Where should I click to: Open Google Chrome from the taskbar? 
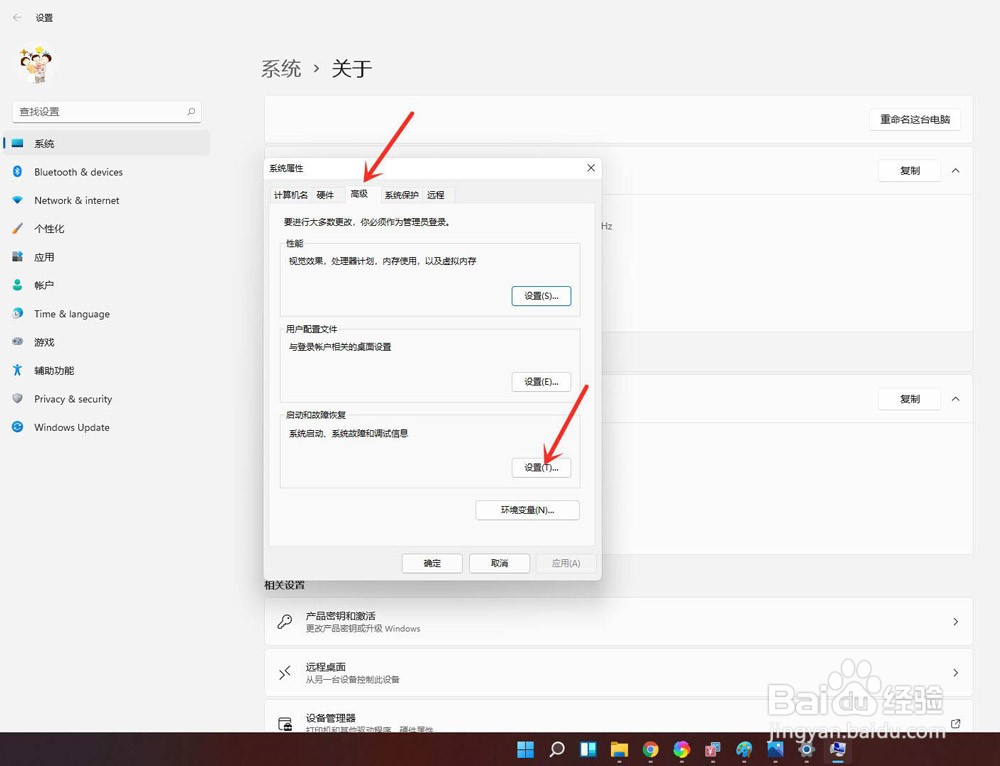pos(651,749)
